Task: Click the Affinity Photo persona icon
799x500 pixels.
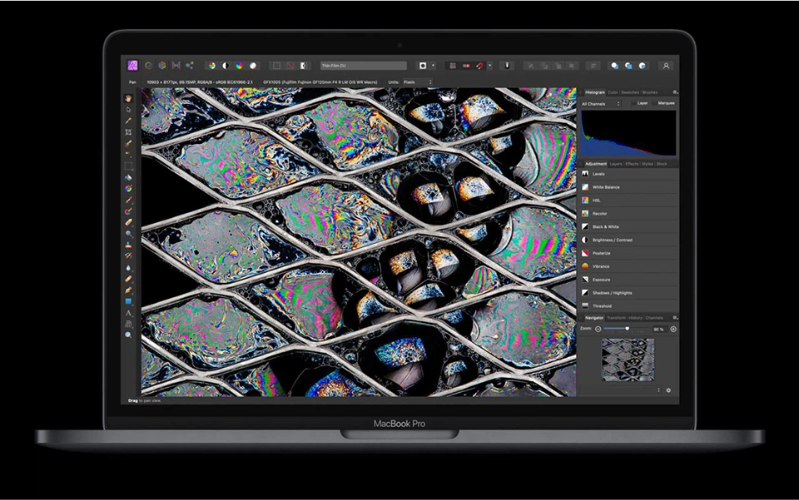Action: click(x=133, y=65)
